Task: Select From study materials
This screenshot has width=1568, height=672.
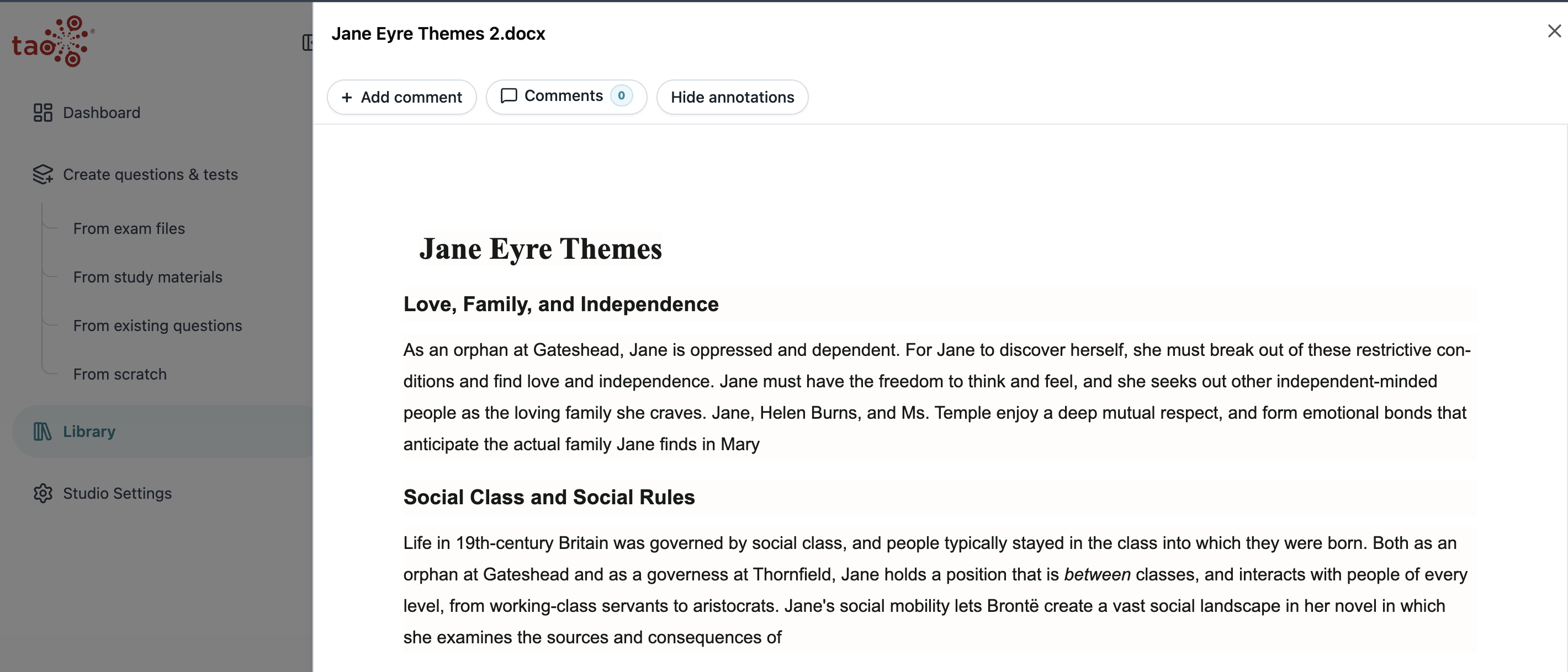Action: 148,278
